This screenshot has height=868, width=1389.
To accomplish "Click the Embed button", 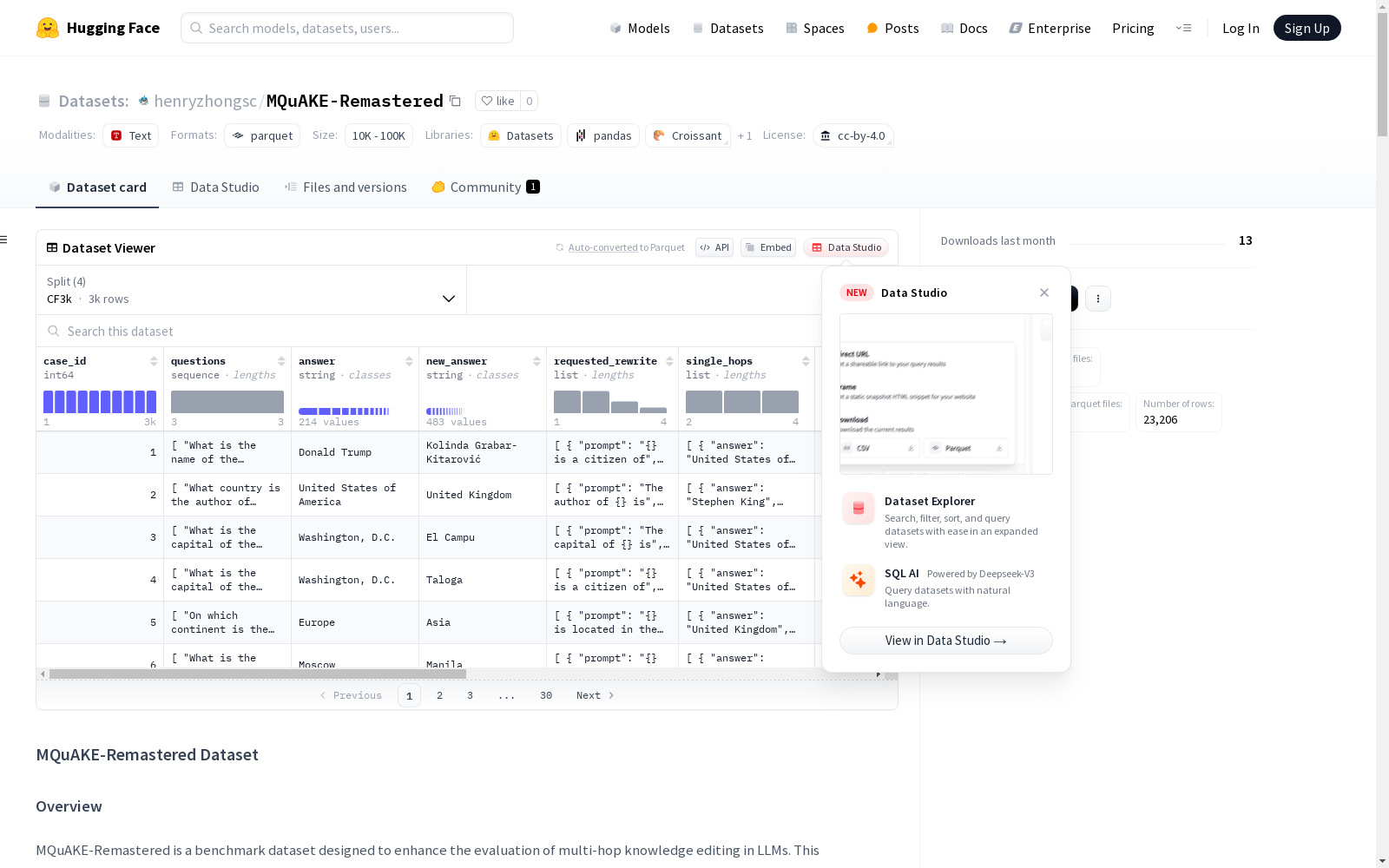I will (768, 247).
